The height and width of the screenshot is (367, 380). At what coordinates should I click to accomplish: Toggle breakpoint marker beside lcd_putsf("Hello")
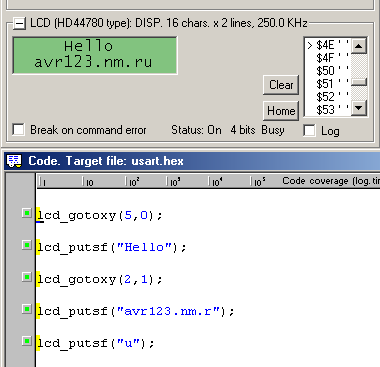27,245
